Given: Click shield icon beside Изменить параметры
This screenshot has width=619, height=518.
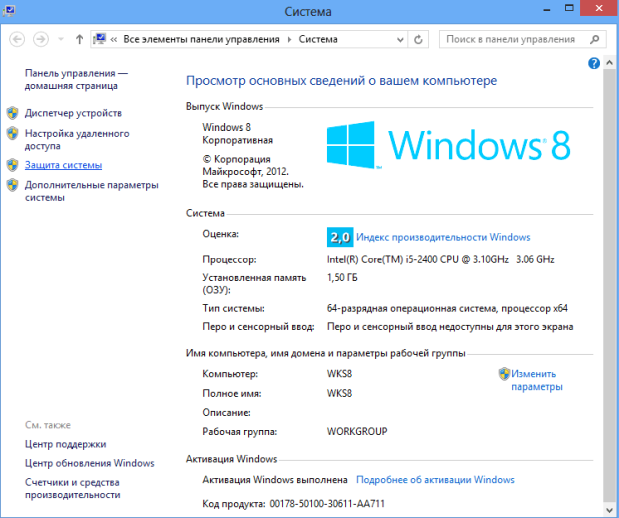Looking at the screenshot, I should (503, 373).
